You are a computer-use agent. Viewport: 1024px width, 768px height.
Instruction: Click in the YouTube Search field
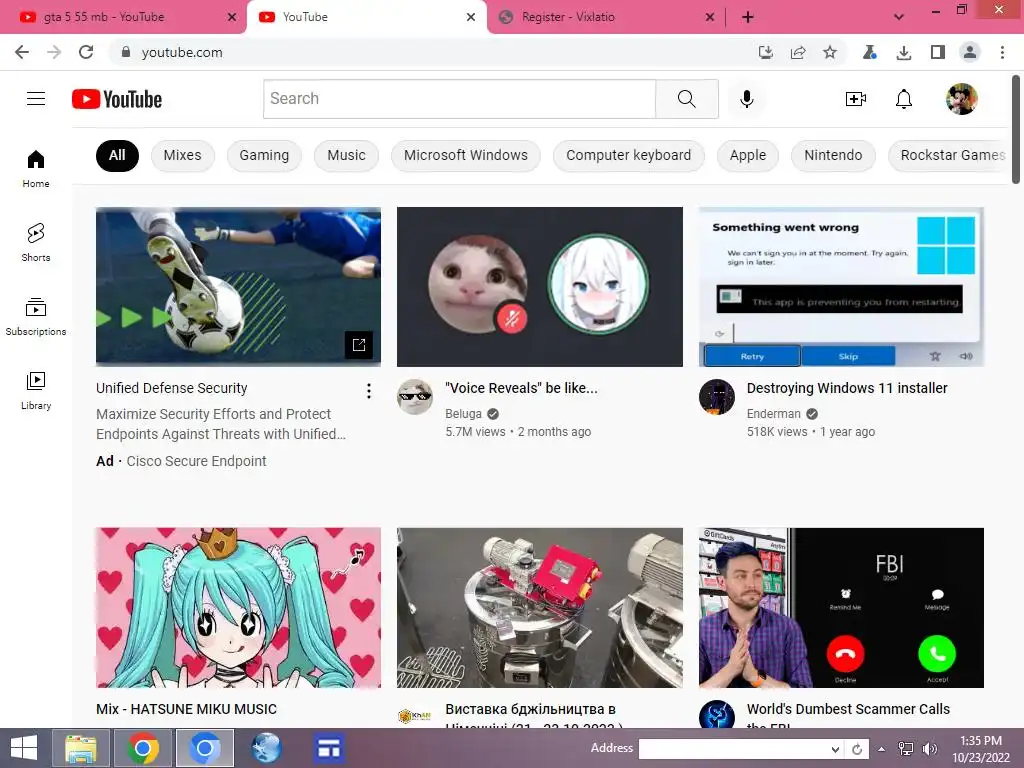click(459, 99)
